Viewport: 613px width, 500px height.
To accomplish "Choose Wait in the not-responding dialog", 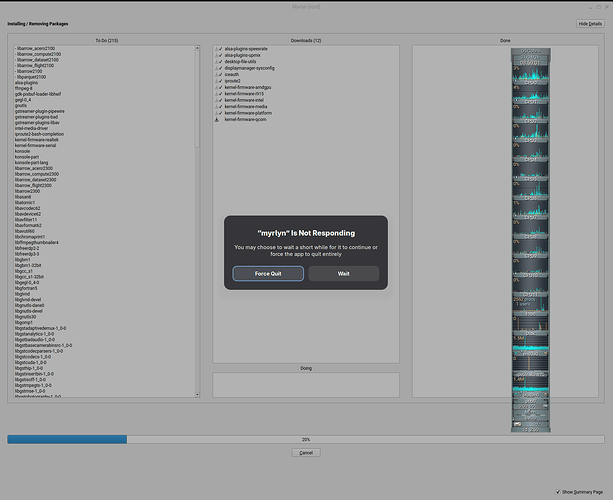I will [x=344, y=274].
